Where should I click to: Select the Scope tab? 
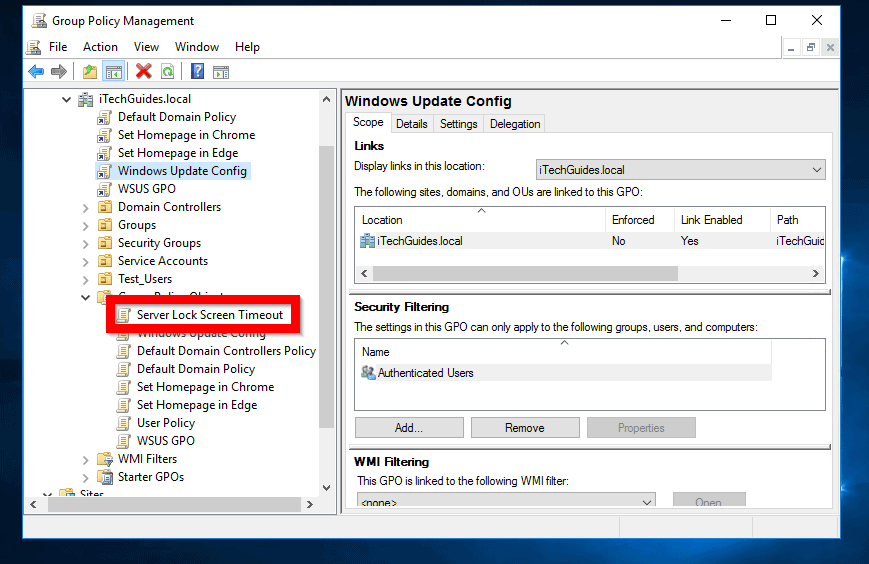coord(368,122)
